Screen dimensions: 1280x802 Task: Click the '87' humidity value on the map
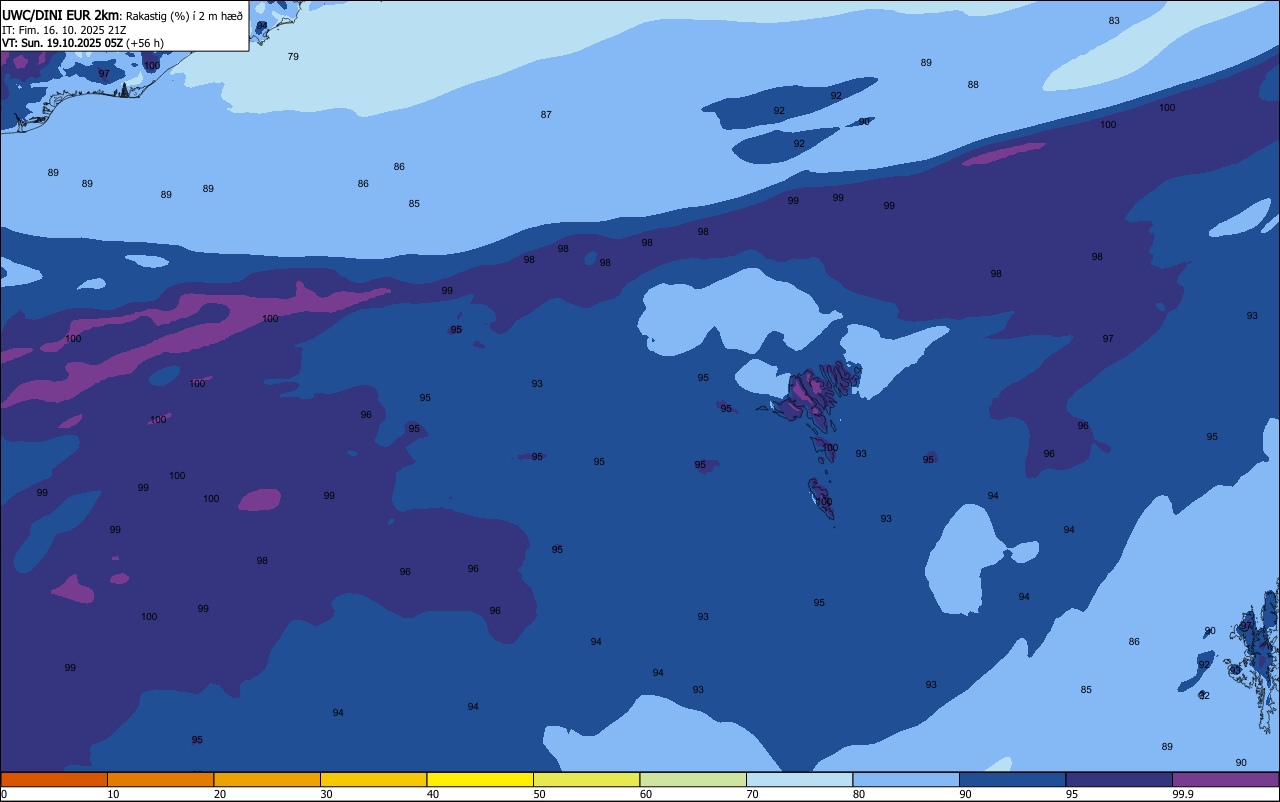[x=546, y=115]
